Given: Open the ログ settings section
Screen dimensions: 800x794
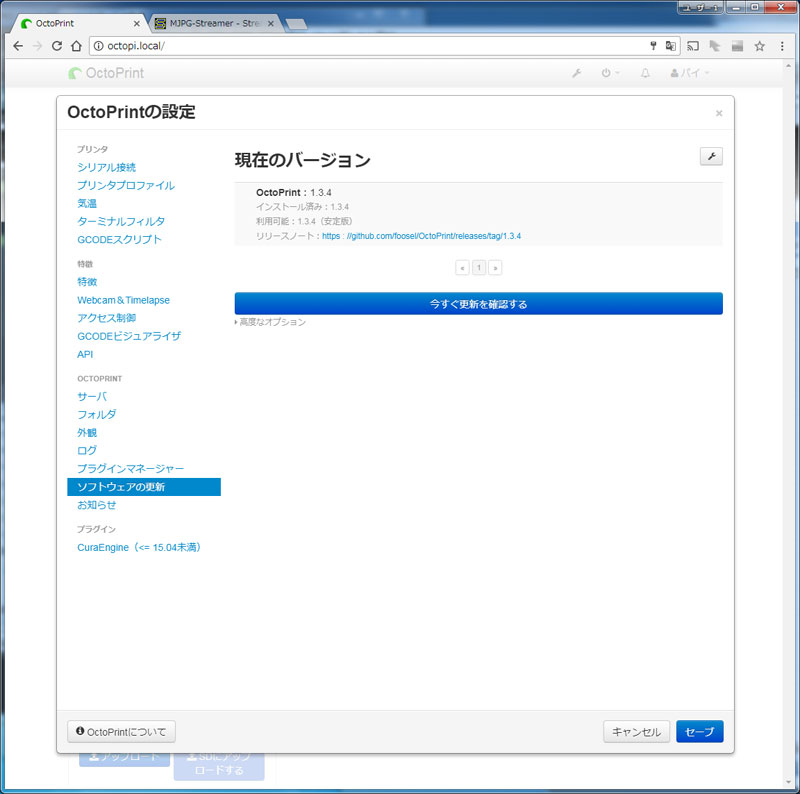Looking at the screenshot, I should 87,451.
